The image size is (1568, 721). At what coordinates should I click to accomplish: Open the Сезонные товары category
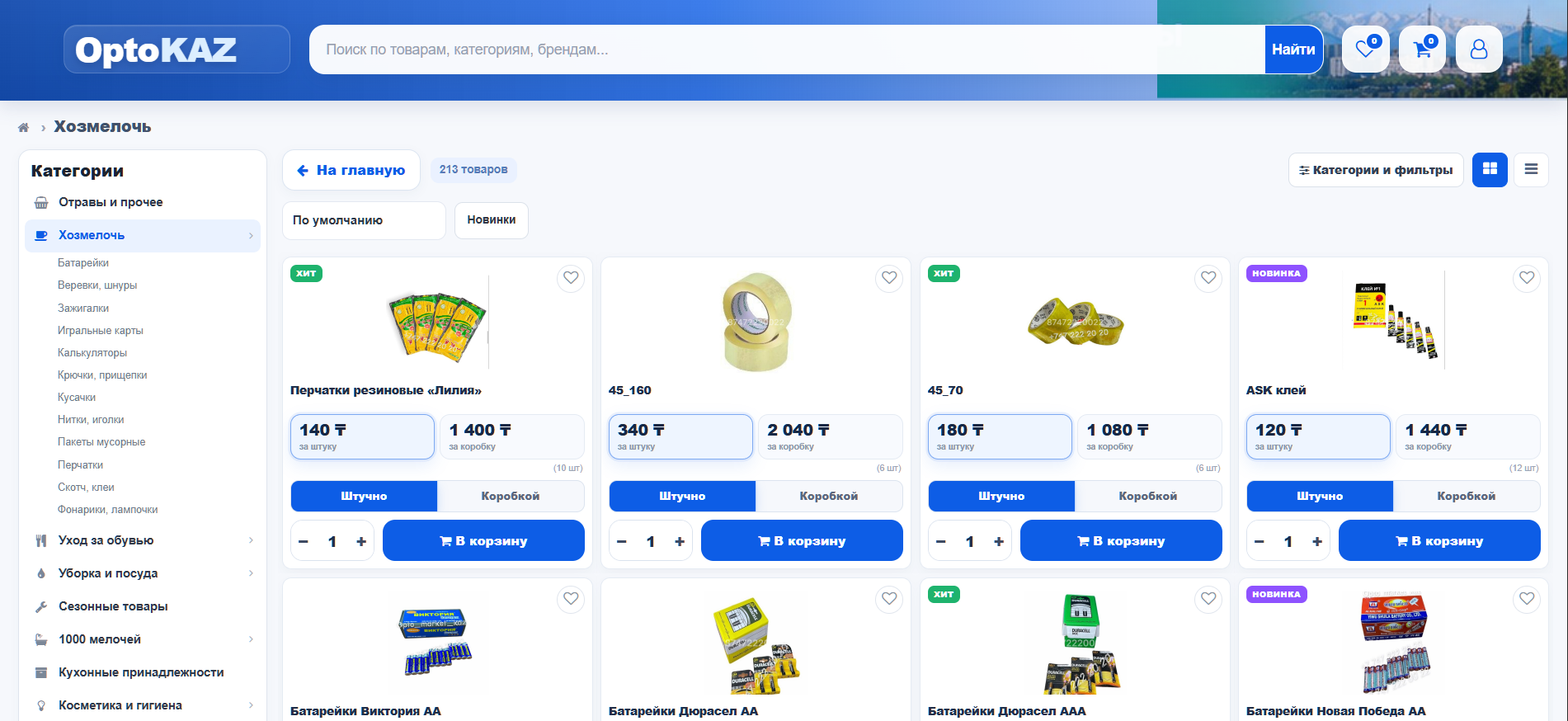[143, 606]
